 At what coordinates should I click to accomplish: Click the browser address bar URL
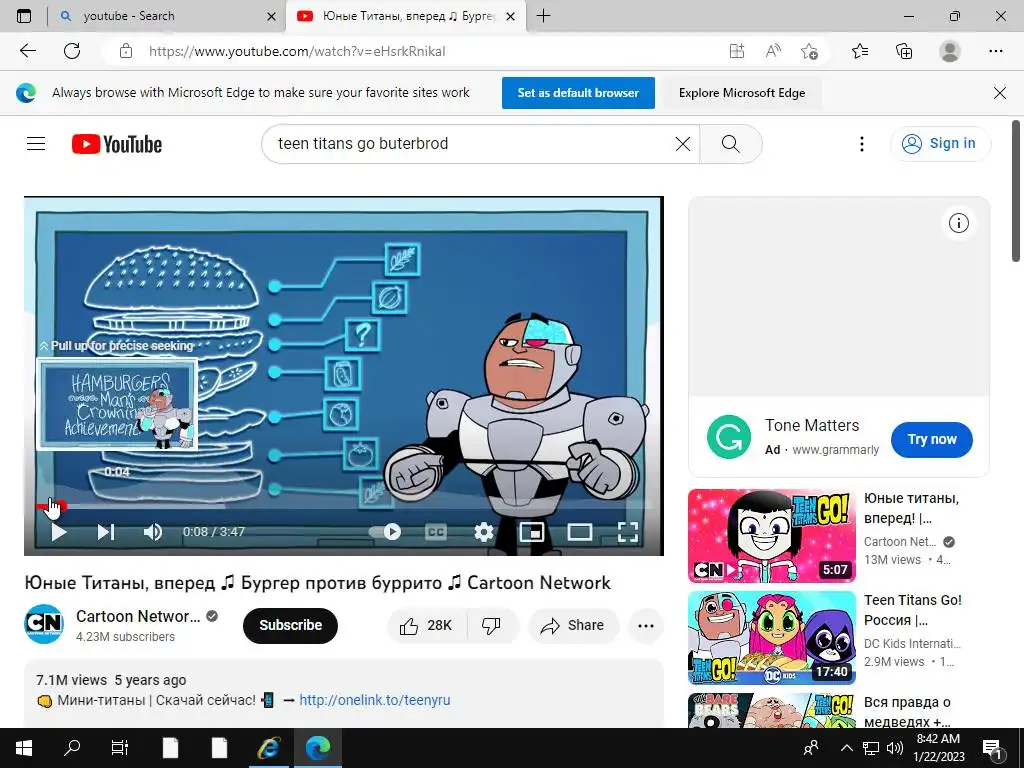(x=297, y=51)
